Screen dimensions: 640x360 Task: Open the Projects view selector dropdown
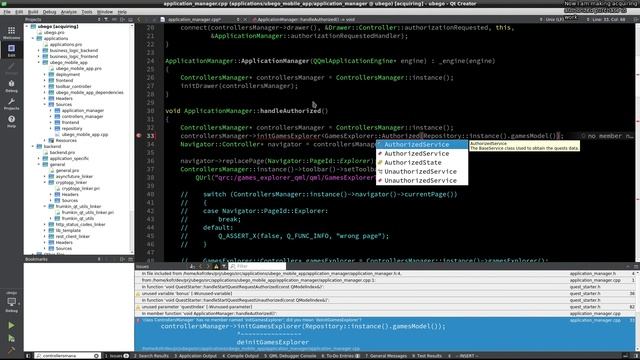click(x=99, y=19)
